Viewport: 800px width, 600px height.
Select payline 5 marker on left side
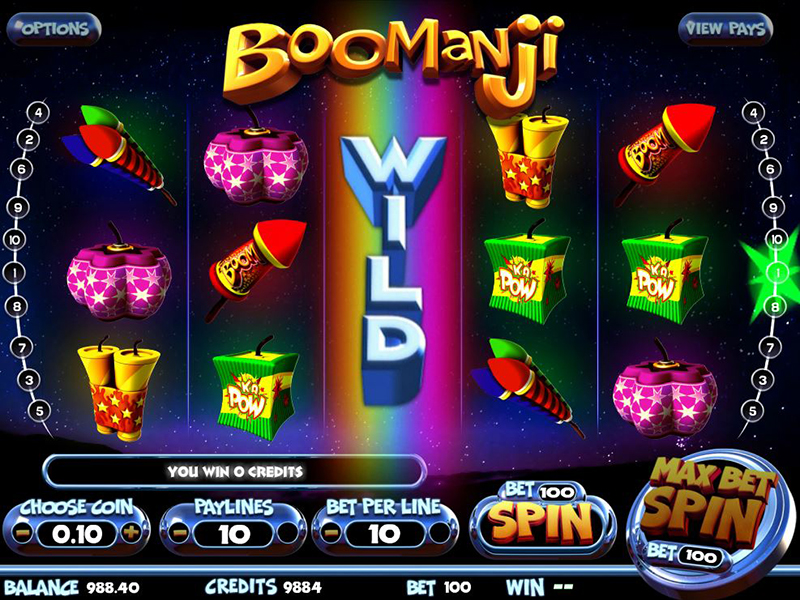point(39,410)
